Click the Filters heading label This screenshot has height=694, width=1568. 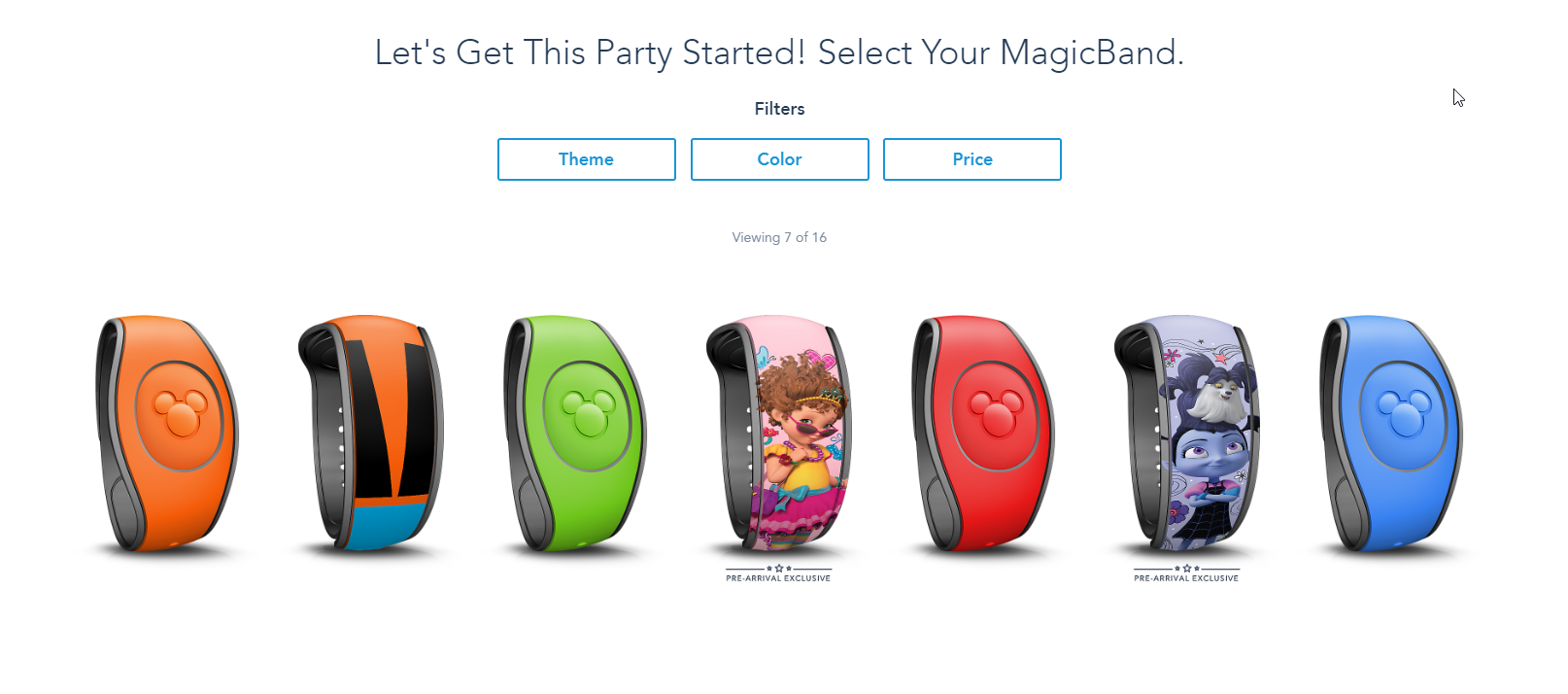click(x=779, y=109)
